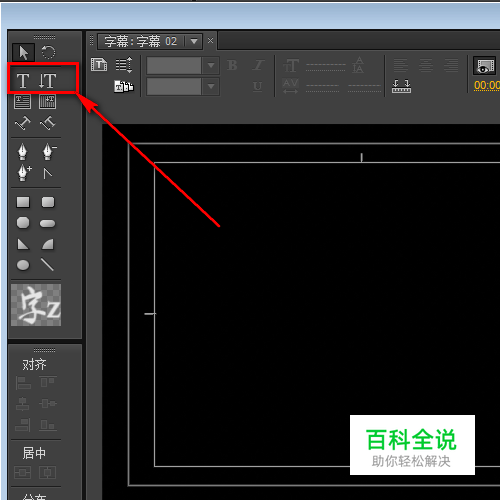
Task: Select the Rotation tool
Action: click(48, 52)
